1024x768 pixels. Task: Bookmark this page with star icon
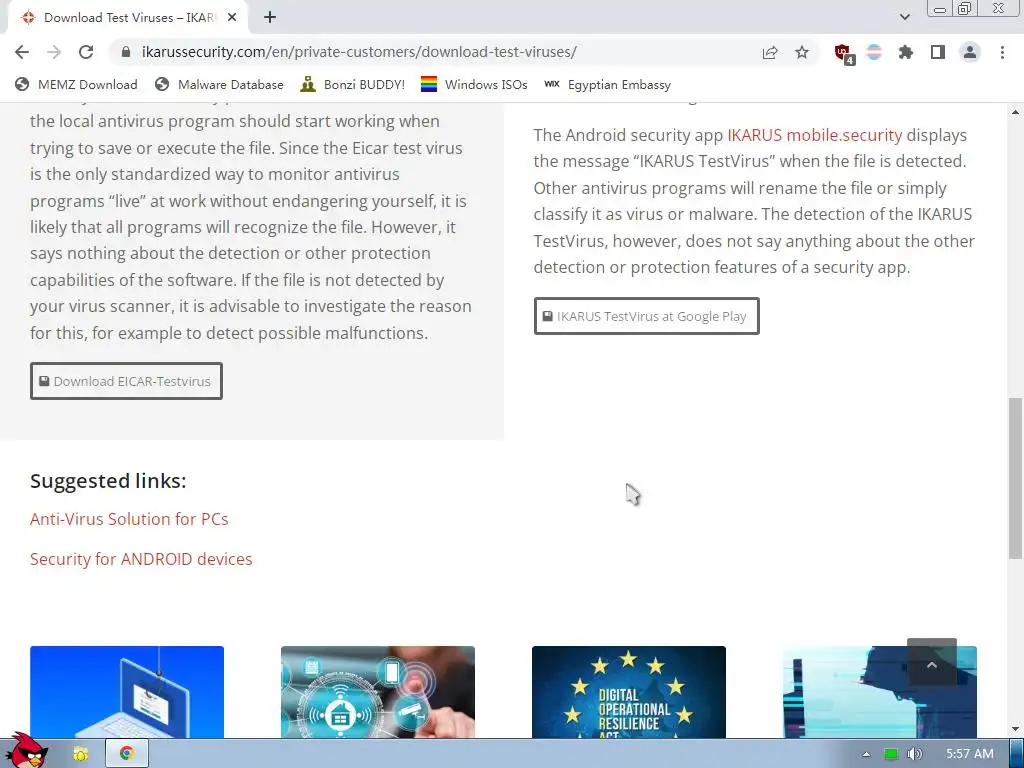pos(802,52)
